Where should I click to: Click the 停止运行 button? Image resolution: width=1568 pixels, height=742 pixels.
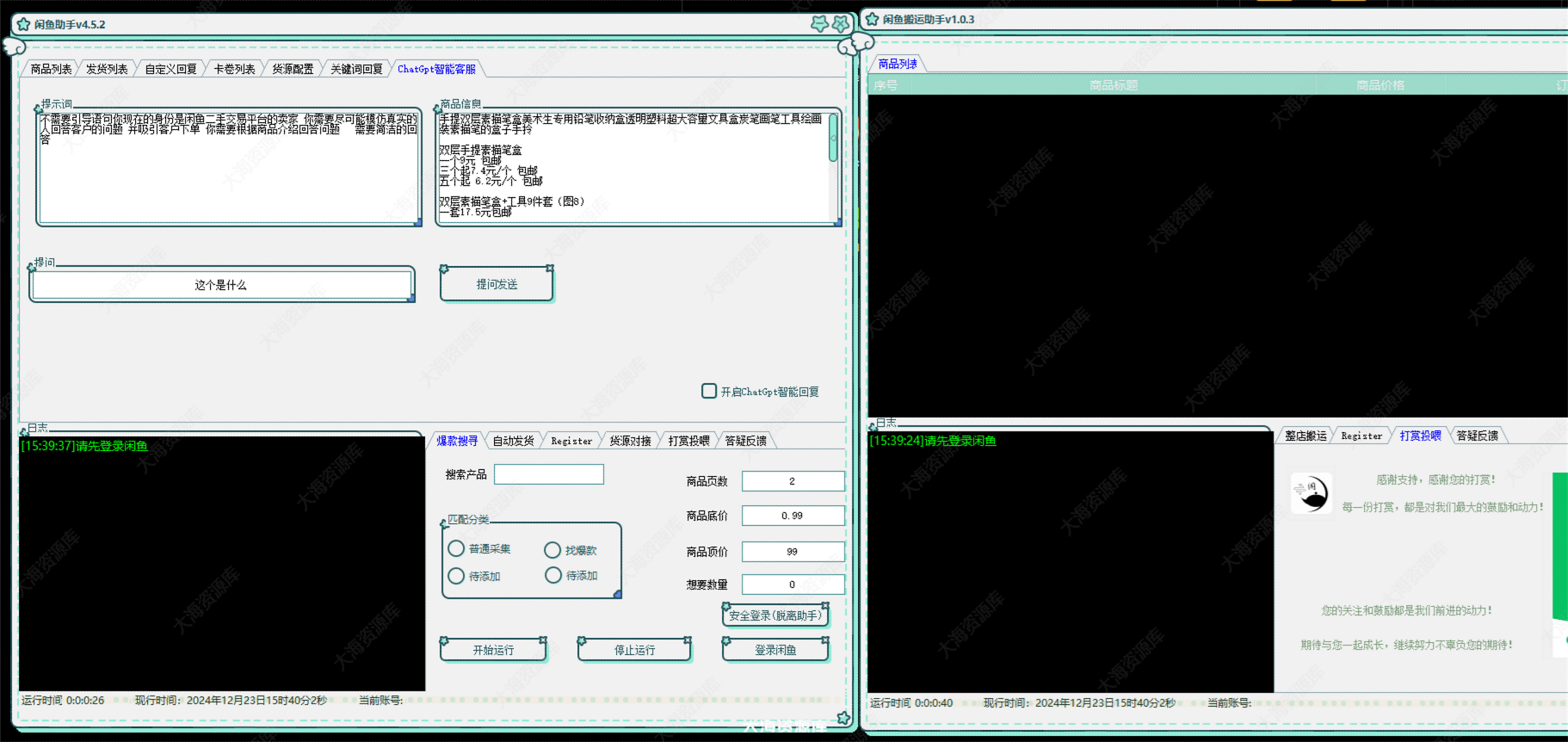[x=634, y=650]
